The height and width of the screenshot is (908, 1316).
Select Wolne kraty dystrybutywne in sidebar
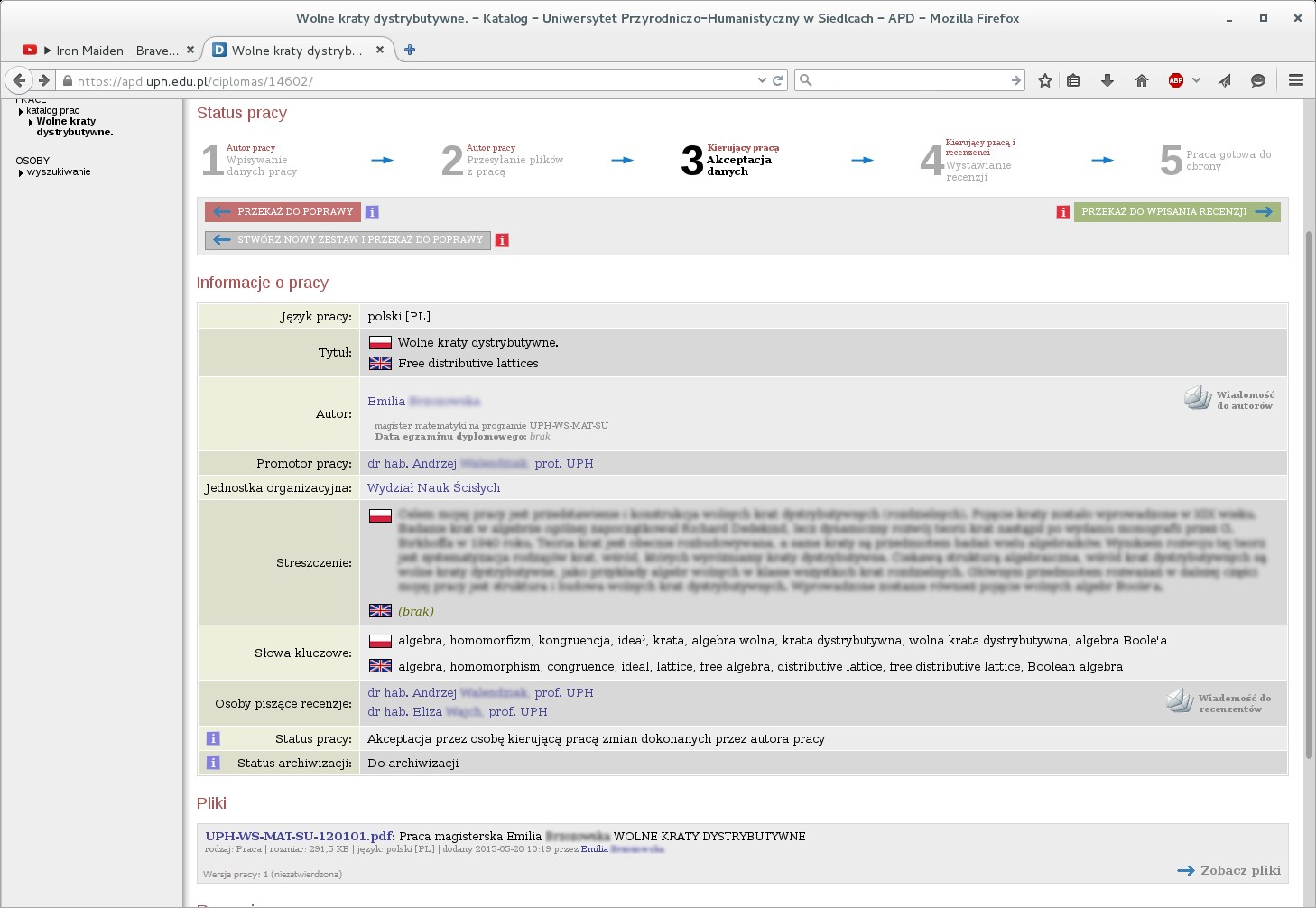point(75,126)
